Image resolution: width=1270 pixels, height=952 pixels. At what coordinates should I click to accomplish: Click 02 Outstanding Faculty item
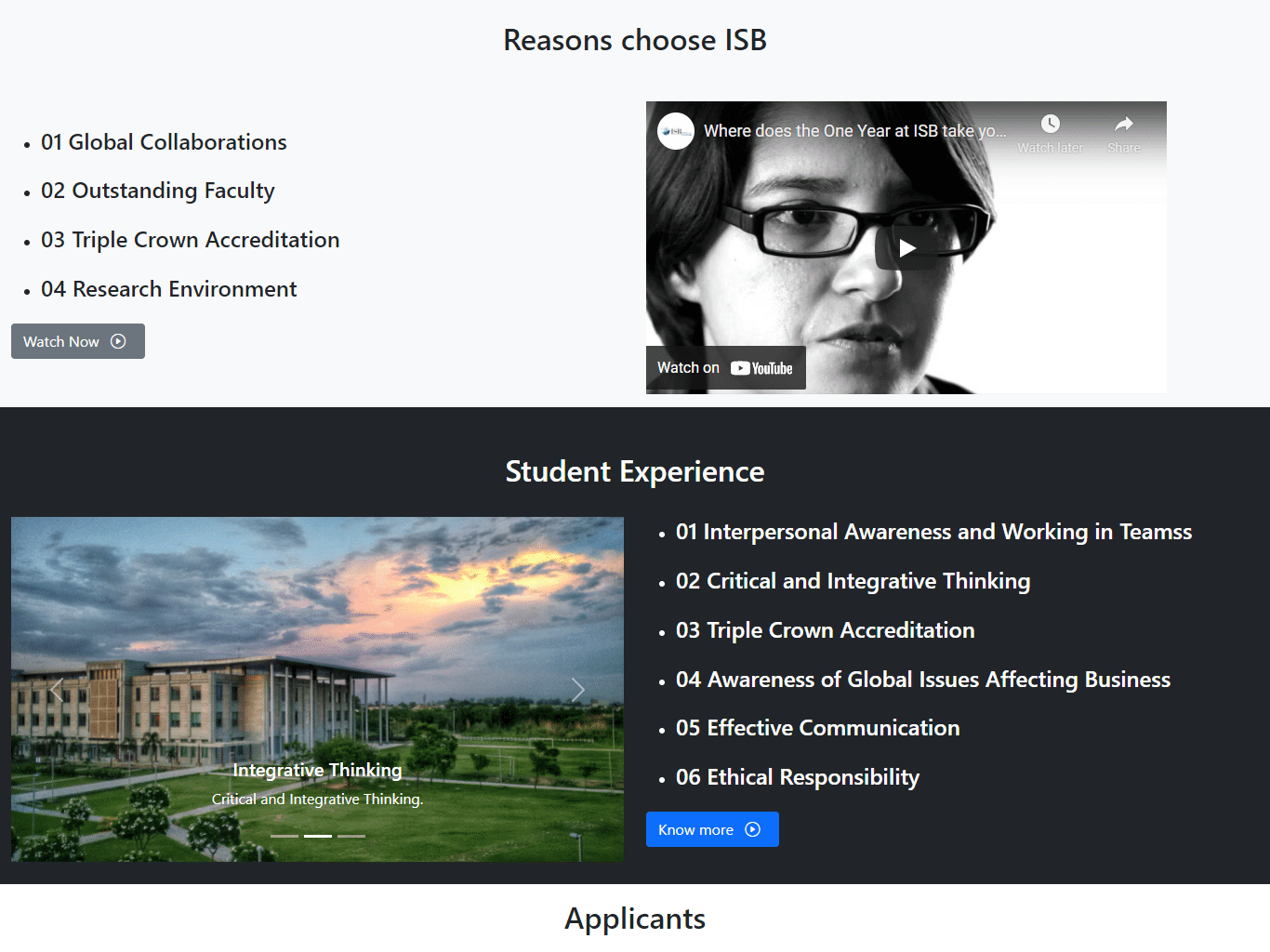[x=158, y=191]
